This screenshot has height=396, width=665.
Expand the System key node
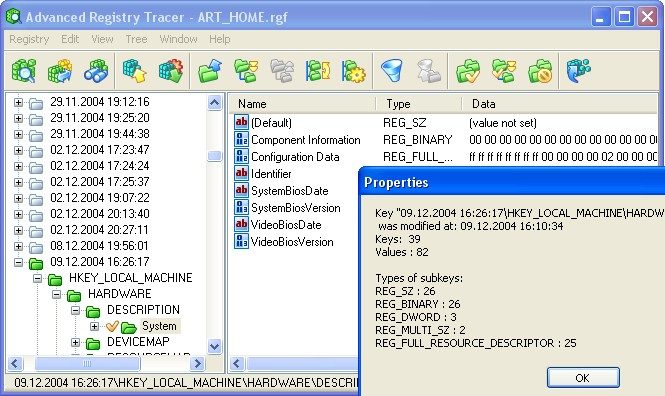pyautogui.click(x=95, y=326)
